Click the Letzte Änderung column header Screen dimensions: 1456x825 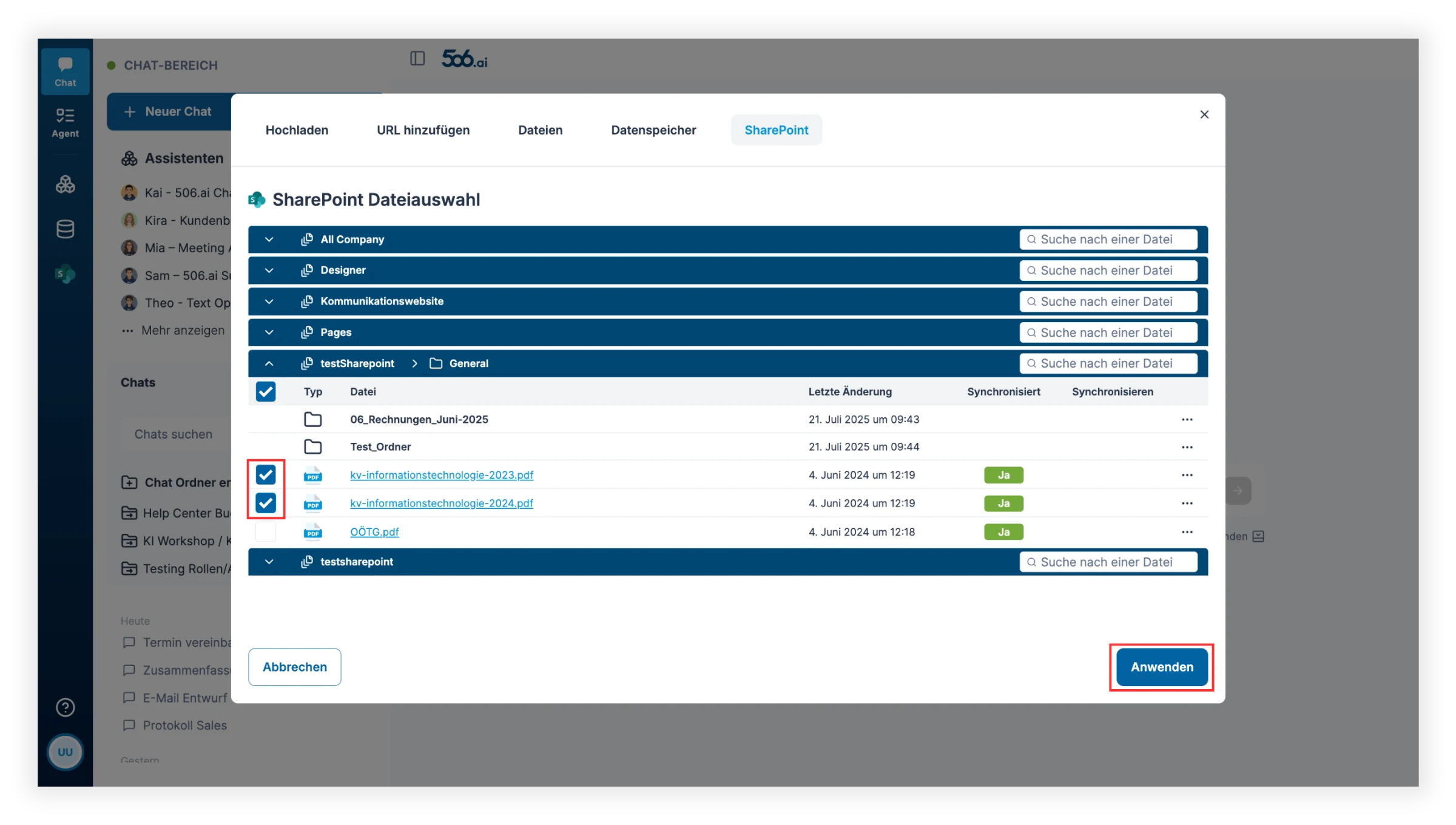pos(850,392)
